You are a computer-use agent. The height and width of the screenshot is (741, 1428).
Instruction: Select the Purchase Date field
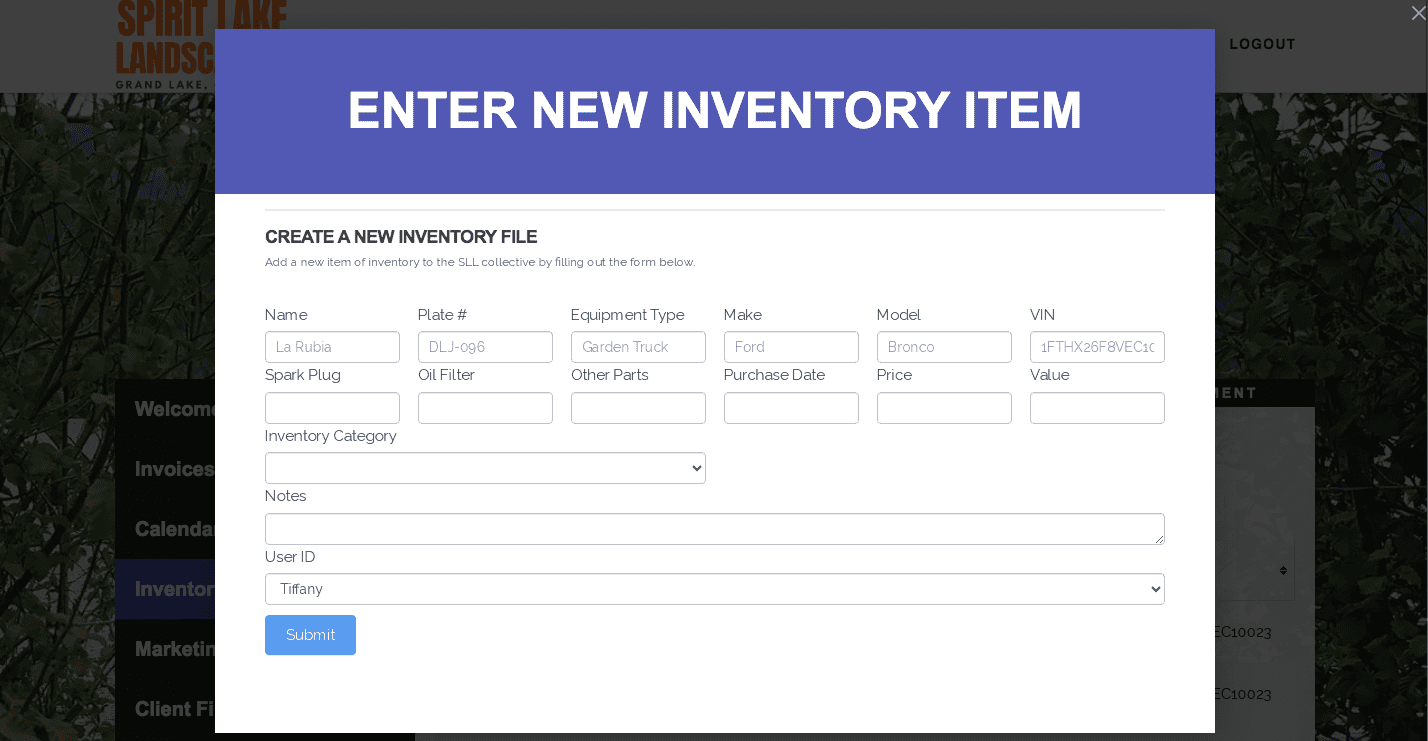pyautogui.click(x=791, y=408)
